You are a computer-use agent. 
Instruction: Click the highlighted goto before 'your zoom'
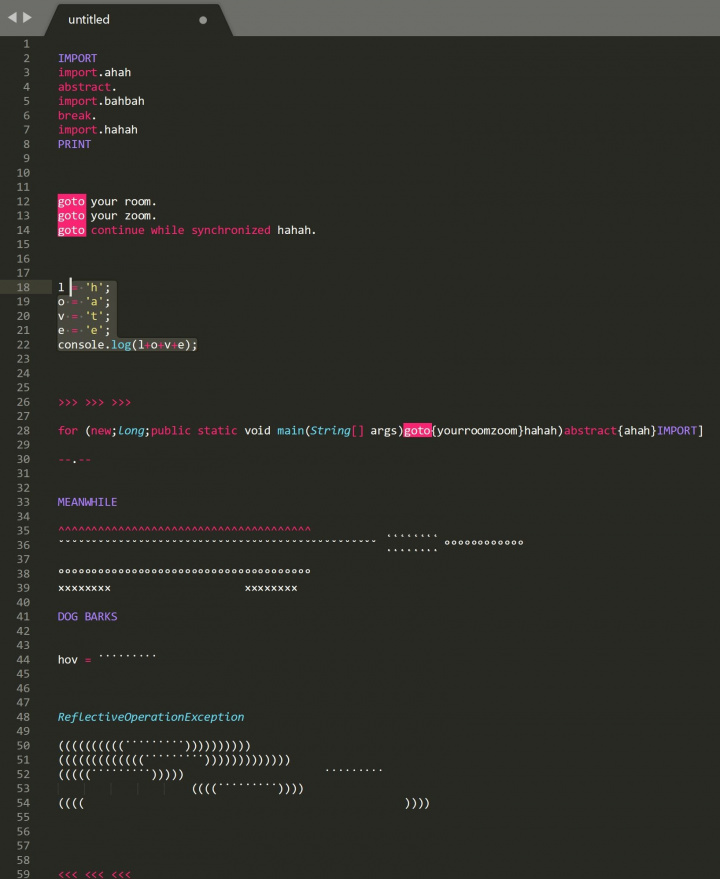[x=71, y=216]
